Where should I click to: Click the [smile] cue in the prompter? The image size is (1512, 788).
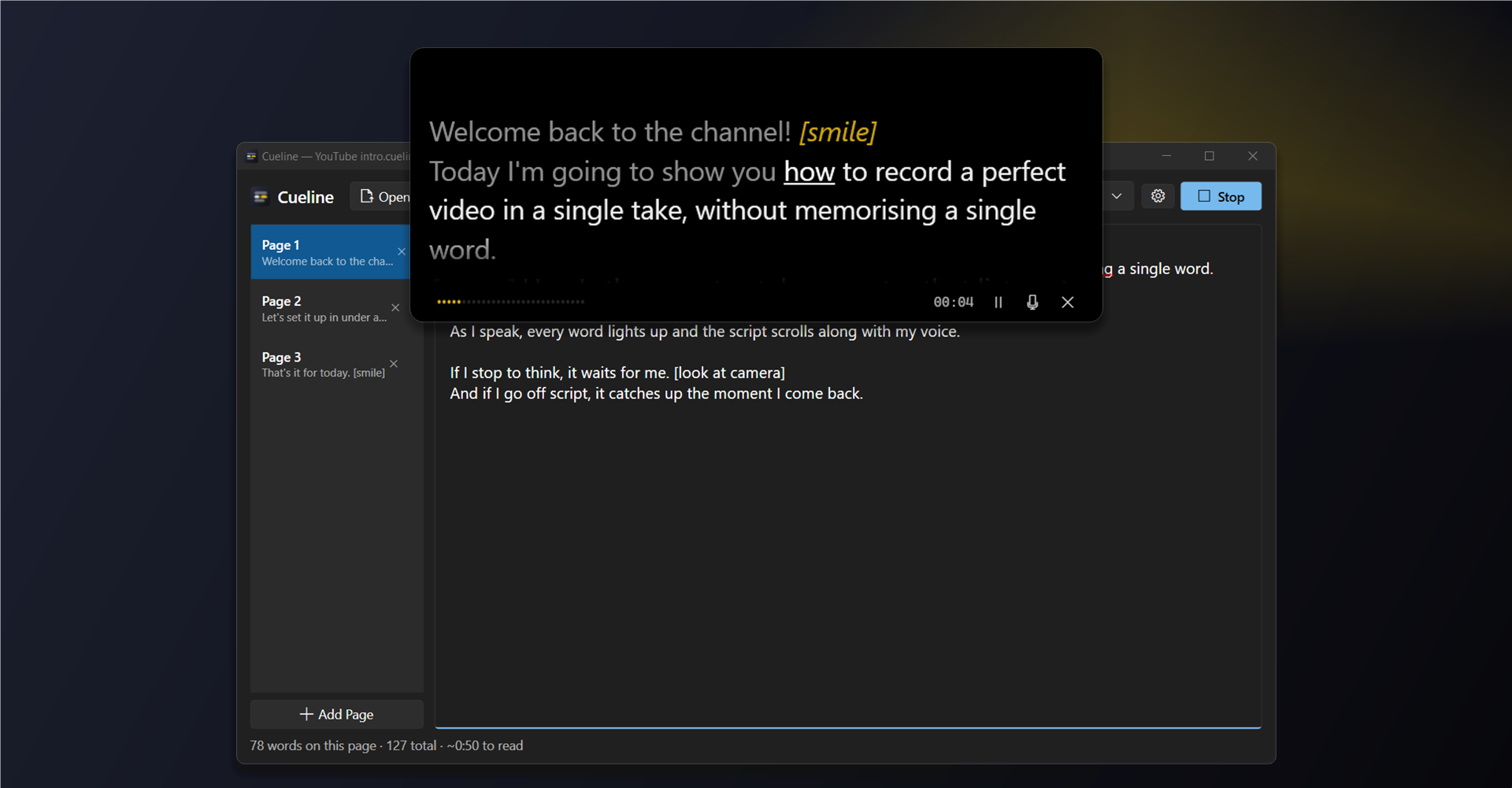coord(838,132)
